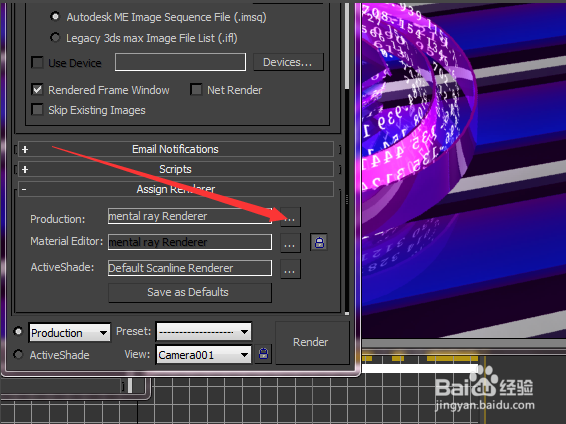Screen dimensions: 566x424
Task: Click the Render button
Action: [313, 342]
